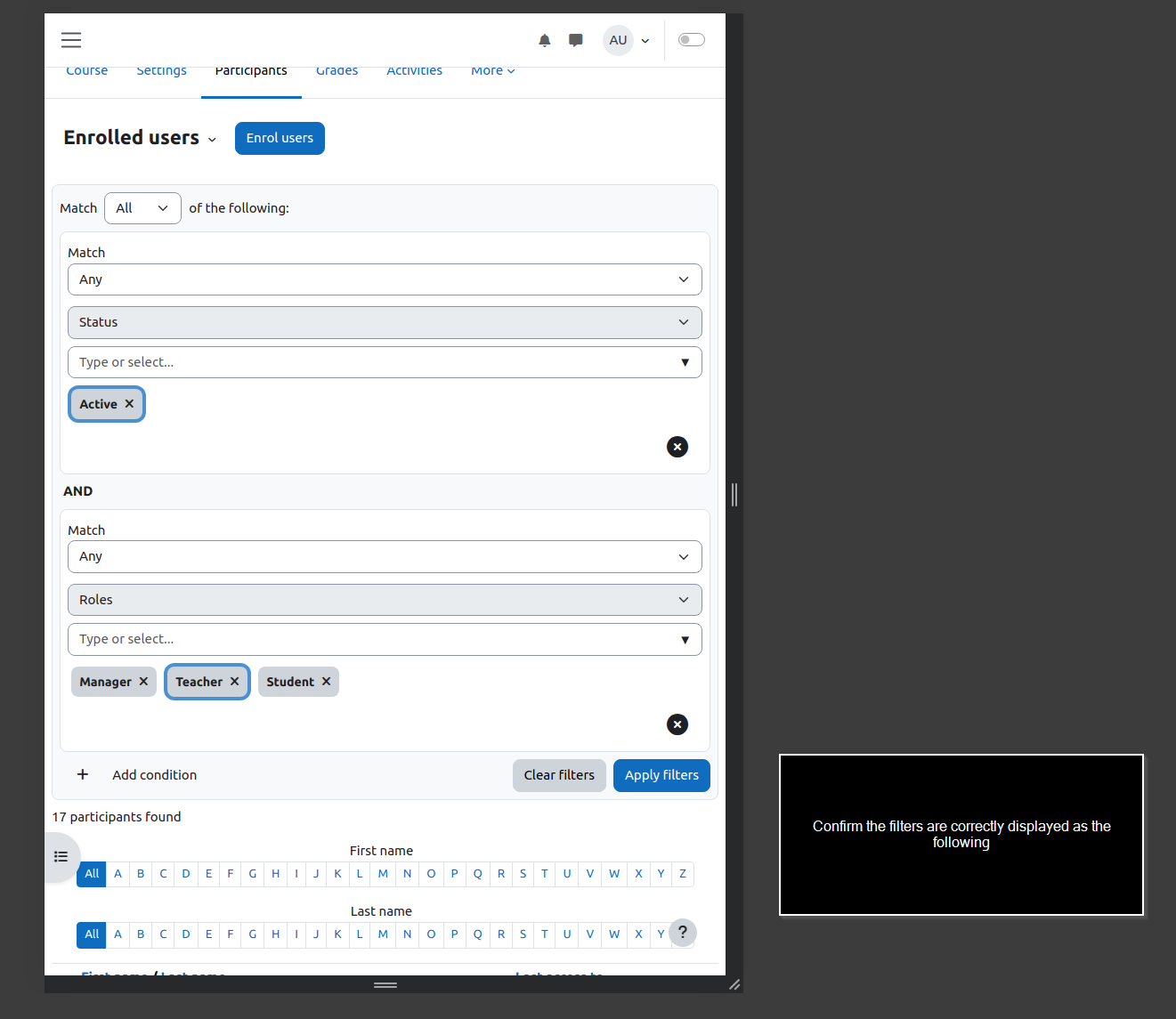This screenshot has width=1176, height=1019.
Task: Remove the Student role tag
Action: [326, 682]
